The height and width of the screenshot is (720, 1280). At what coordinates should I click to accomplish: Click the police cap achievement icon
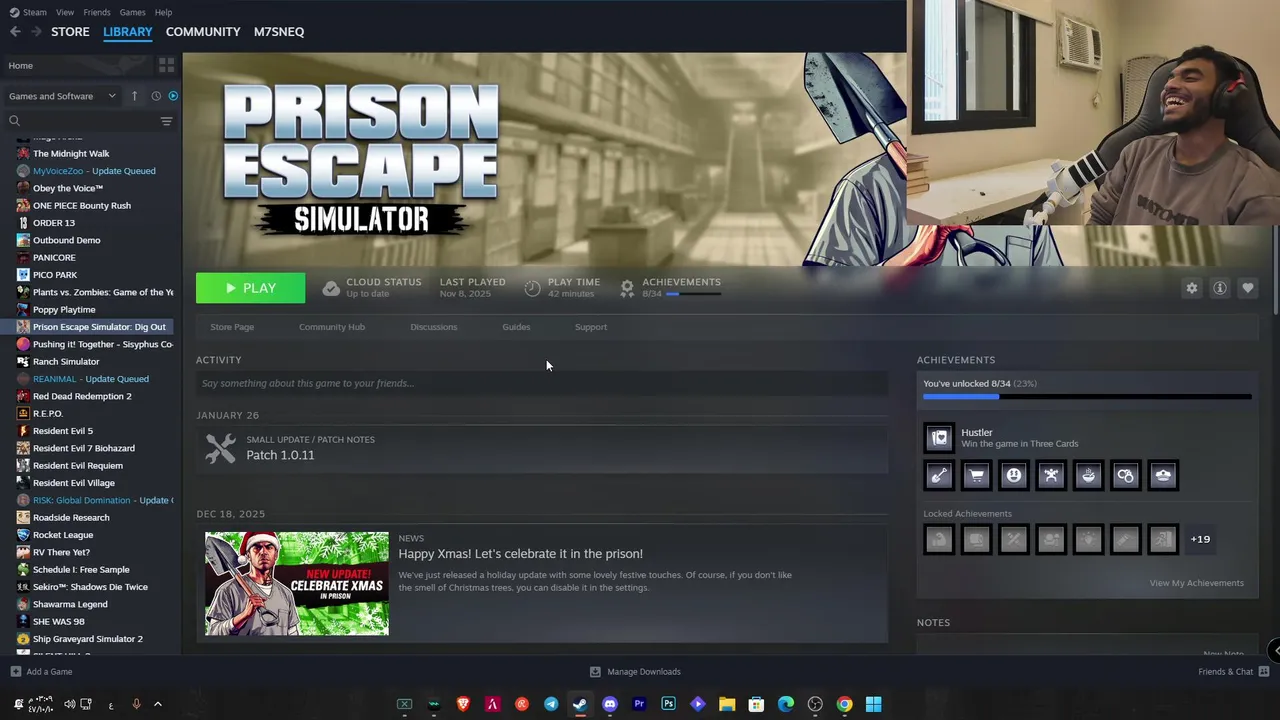point(1163,476)
